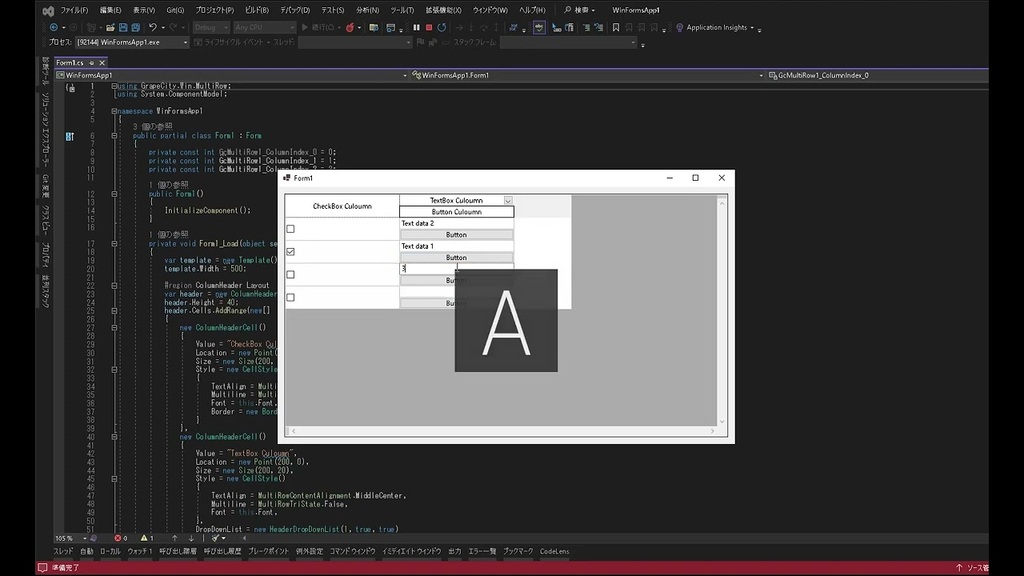The height and width of the screenshot is (576, 1024).
Task: Click the vertical scrollbar in Form1 window
Action: 722,310
